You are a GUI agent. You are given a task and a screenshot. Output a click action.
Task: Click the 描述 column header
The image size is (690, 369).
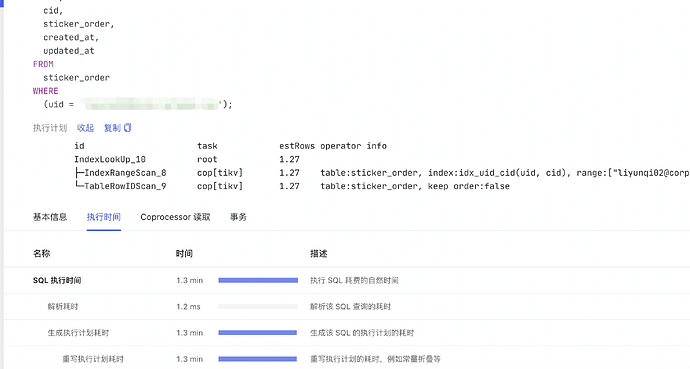[x=319, y=253]
